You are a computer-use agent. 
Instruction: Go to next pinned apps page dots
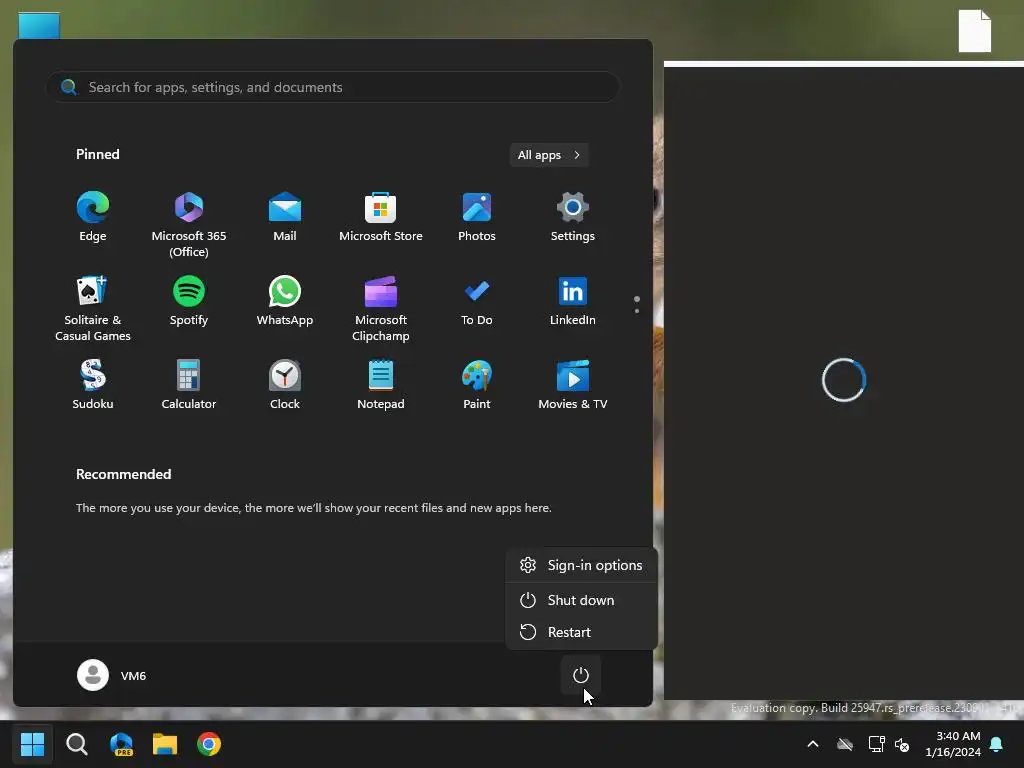pyautogui.click(x=637, y=304)
